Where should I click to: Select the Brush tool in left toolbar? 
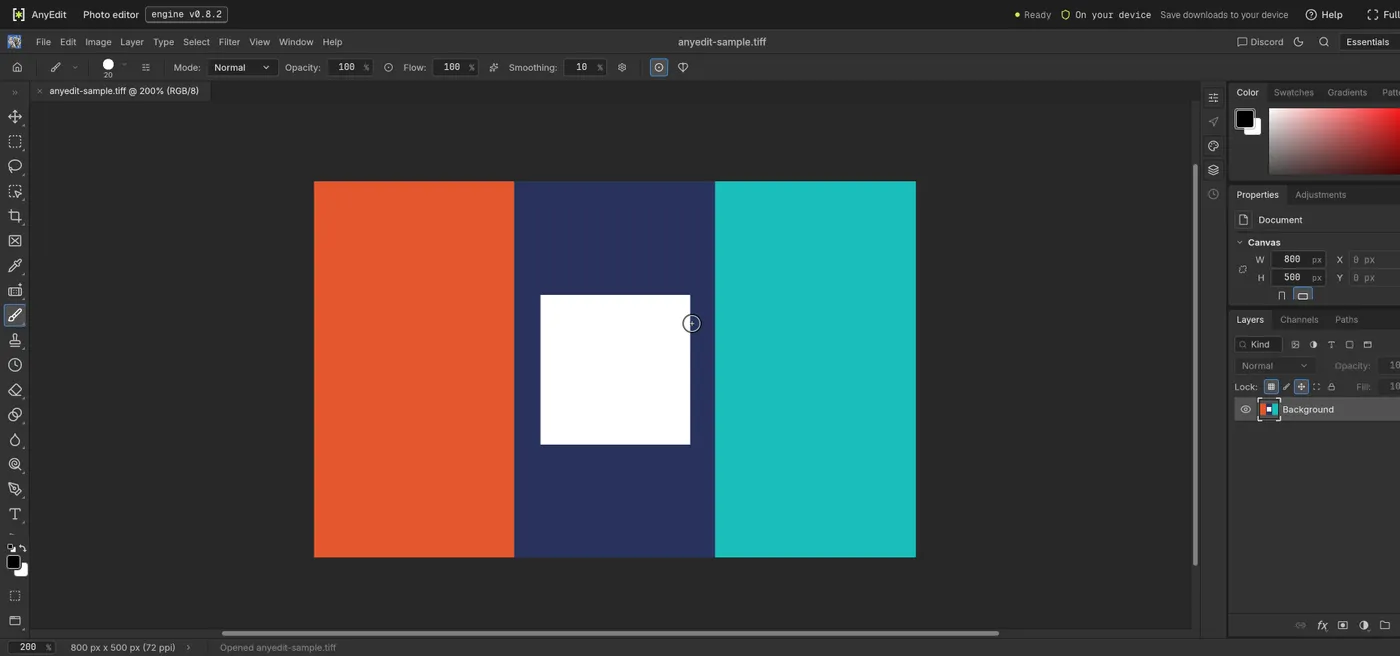click(15, 315)
